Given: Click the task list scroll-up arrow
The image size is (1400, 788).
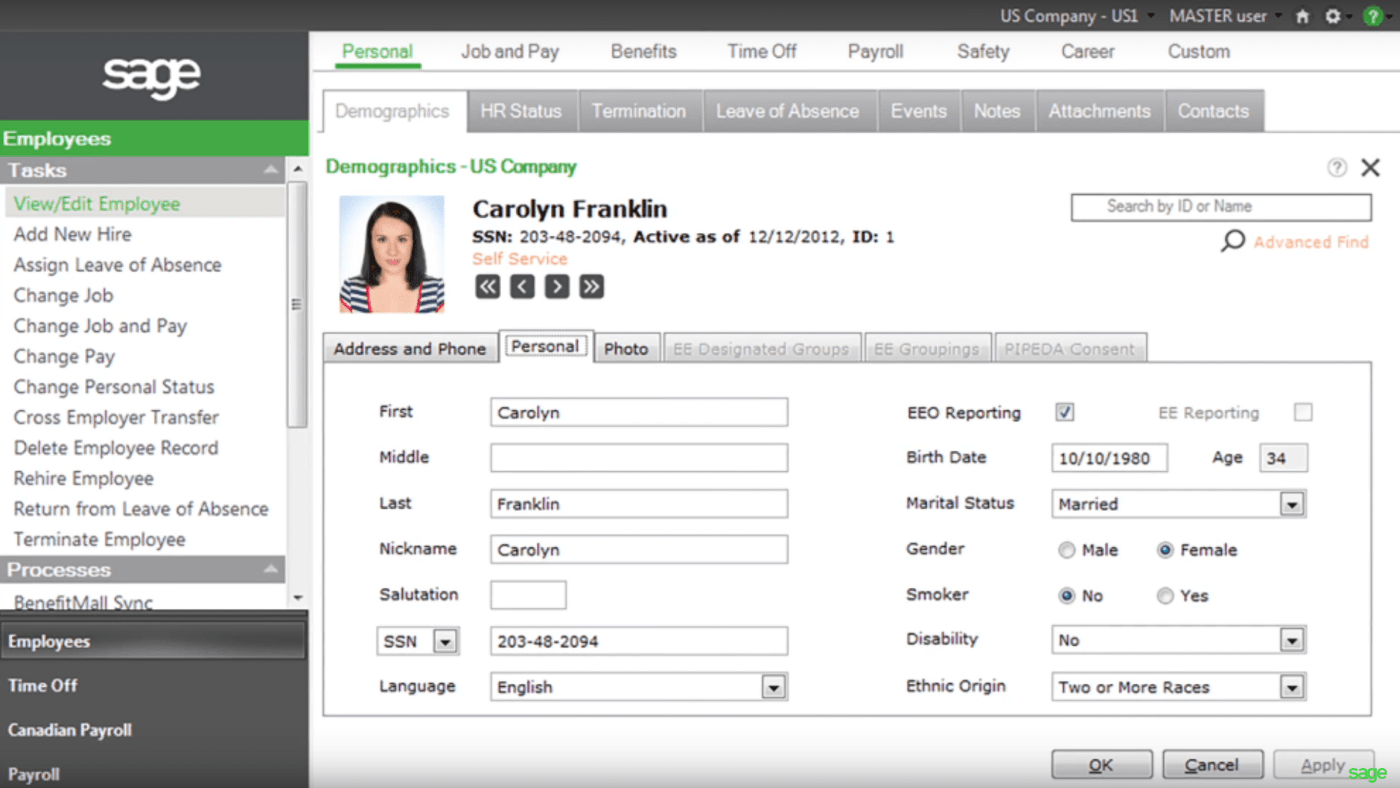Looking at the screenshot, I should [x=297, y=170].
